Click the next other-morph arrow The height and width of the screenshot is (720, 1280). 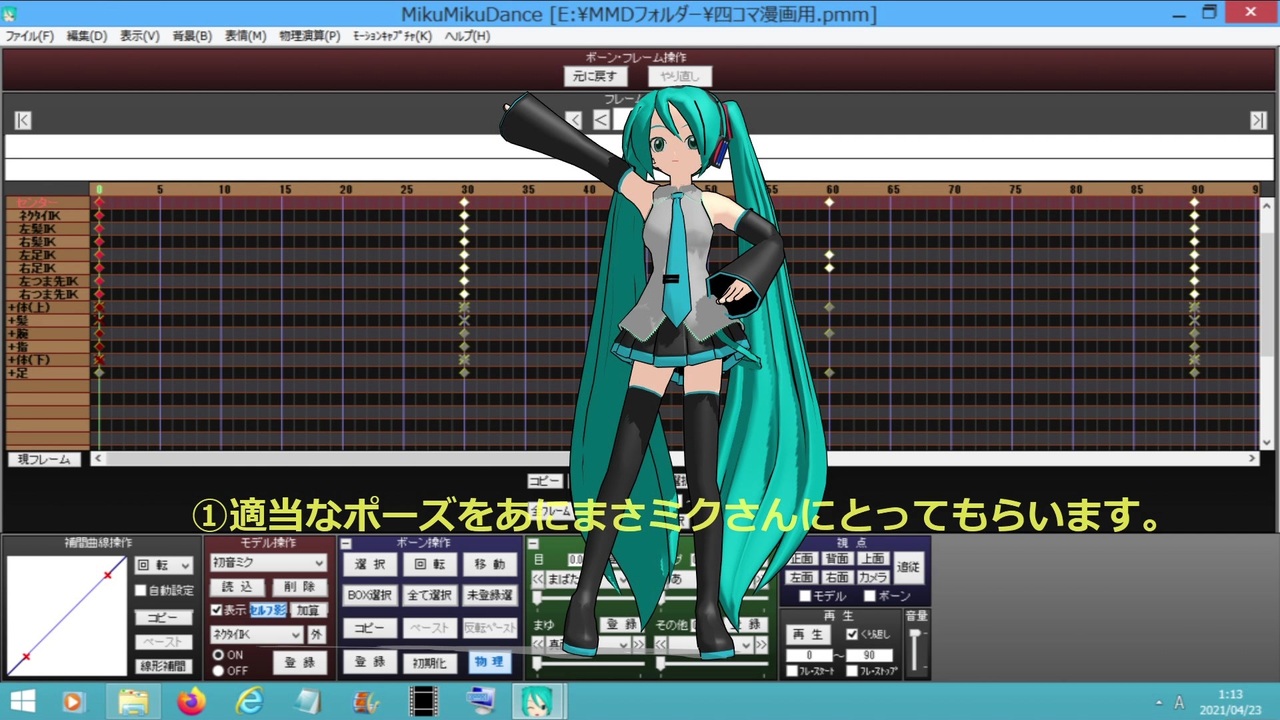pos(760,645)
